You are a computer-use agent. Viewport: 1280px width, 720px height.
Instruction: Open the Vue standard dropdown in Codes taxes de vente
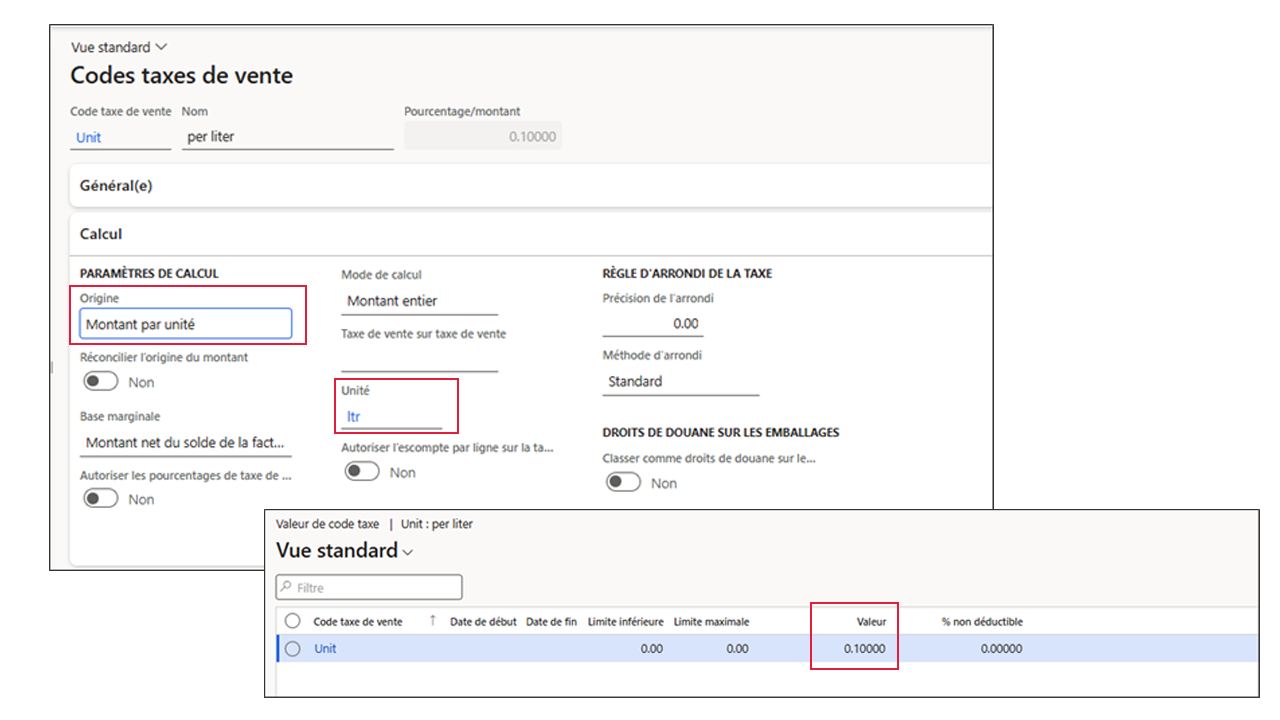coord(119,47)
